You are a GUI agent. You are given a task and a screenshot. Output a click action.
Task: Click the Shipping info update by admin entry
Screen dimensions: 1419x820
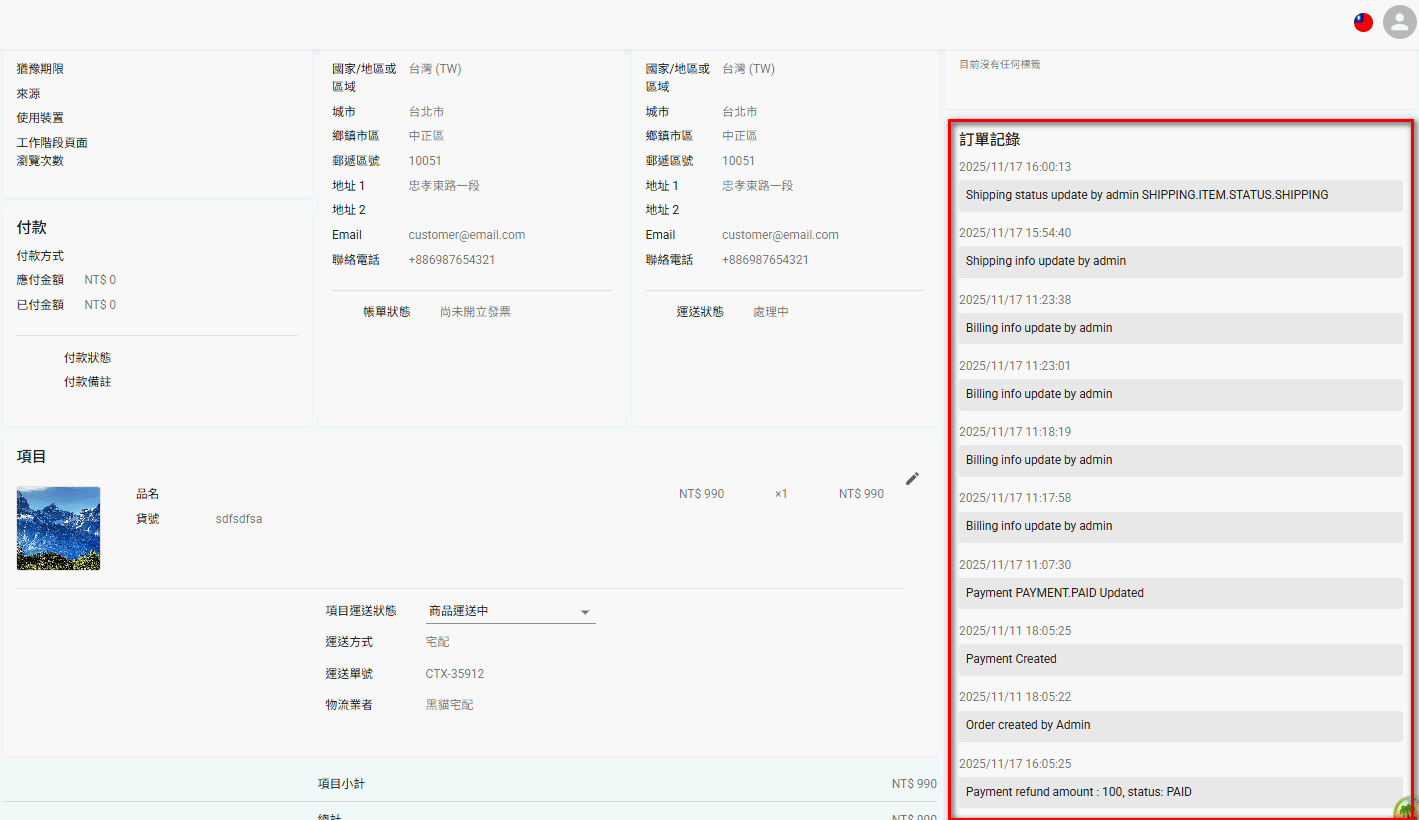coord(1180,261)
